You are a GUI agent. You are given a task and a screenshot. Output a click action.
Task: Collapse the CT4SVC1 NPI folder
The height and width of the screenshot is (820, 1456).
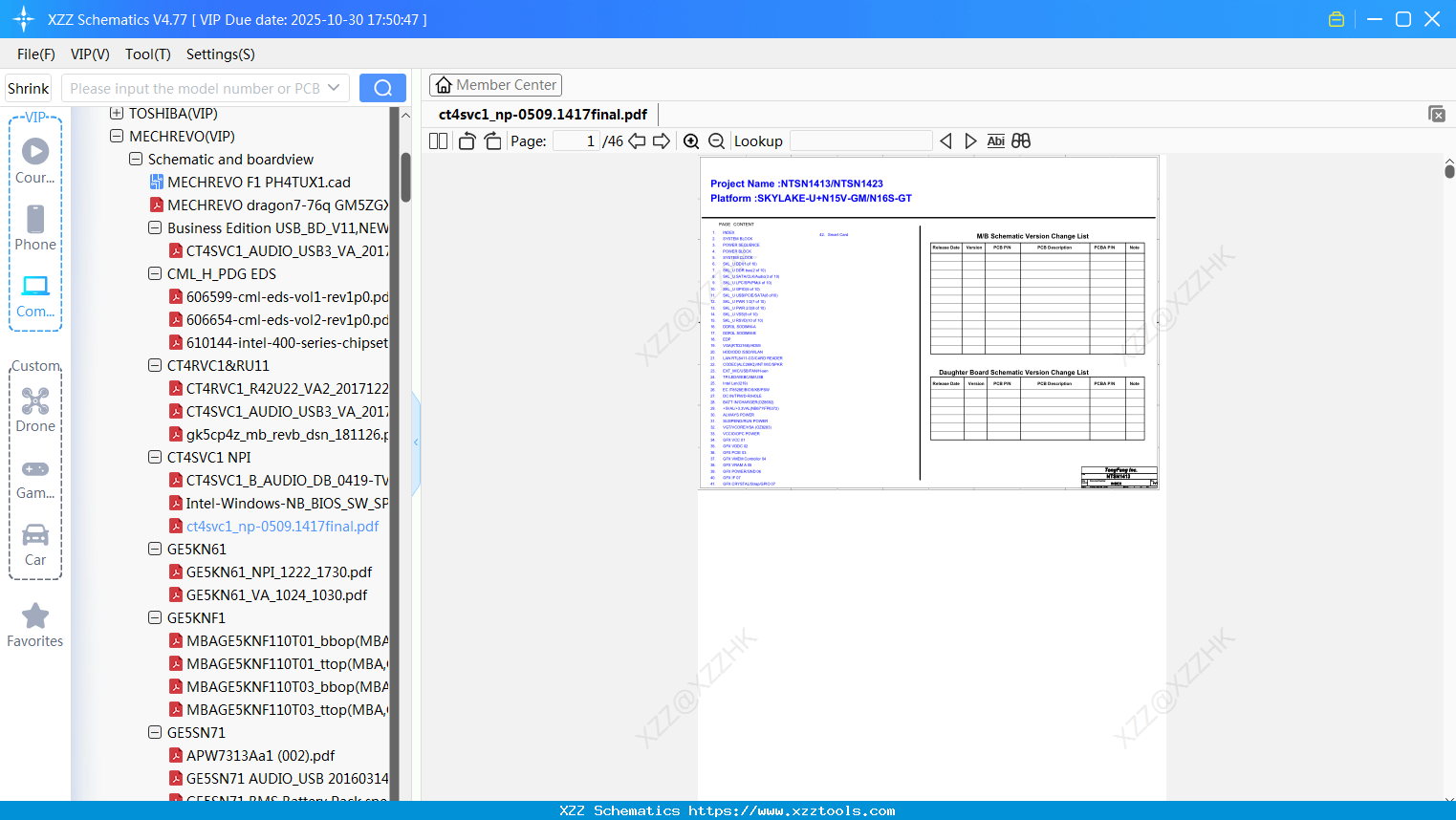pyautogui.click(x=155, y=457)
